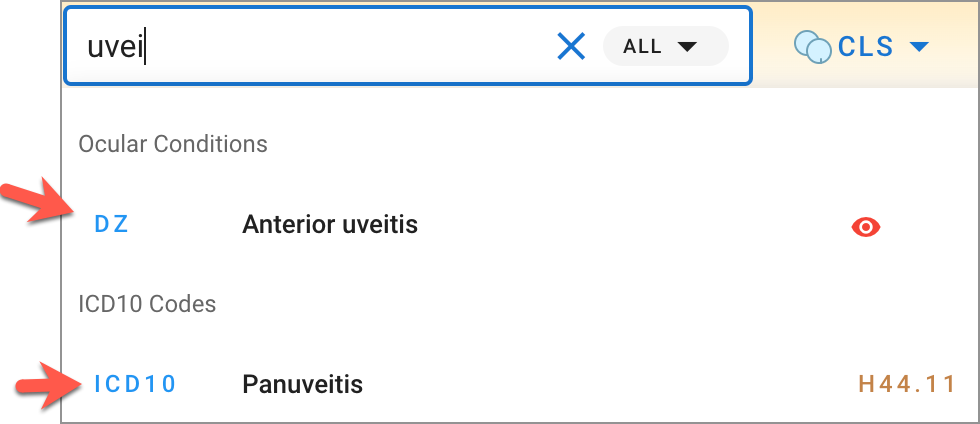Expand the CLS menu using its blue arrow
This screenshot has width=980, height=424.
920,46
